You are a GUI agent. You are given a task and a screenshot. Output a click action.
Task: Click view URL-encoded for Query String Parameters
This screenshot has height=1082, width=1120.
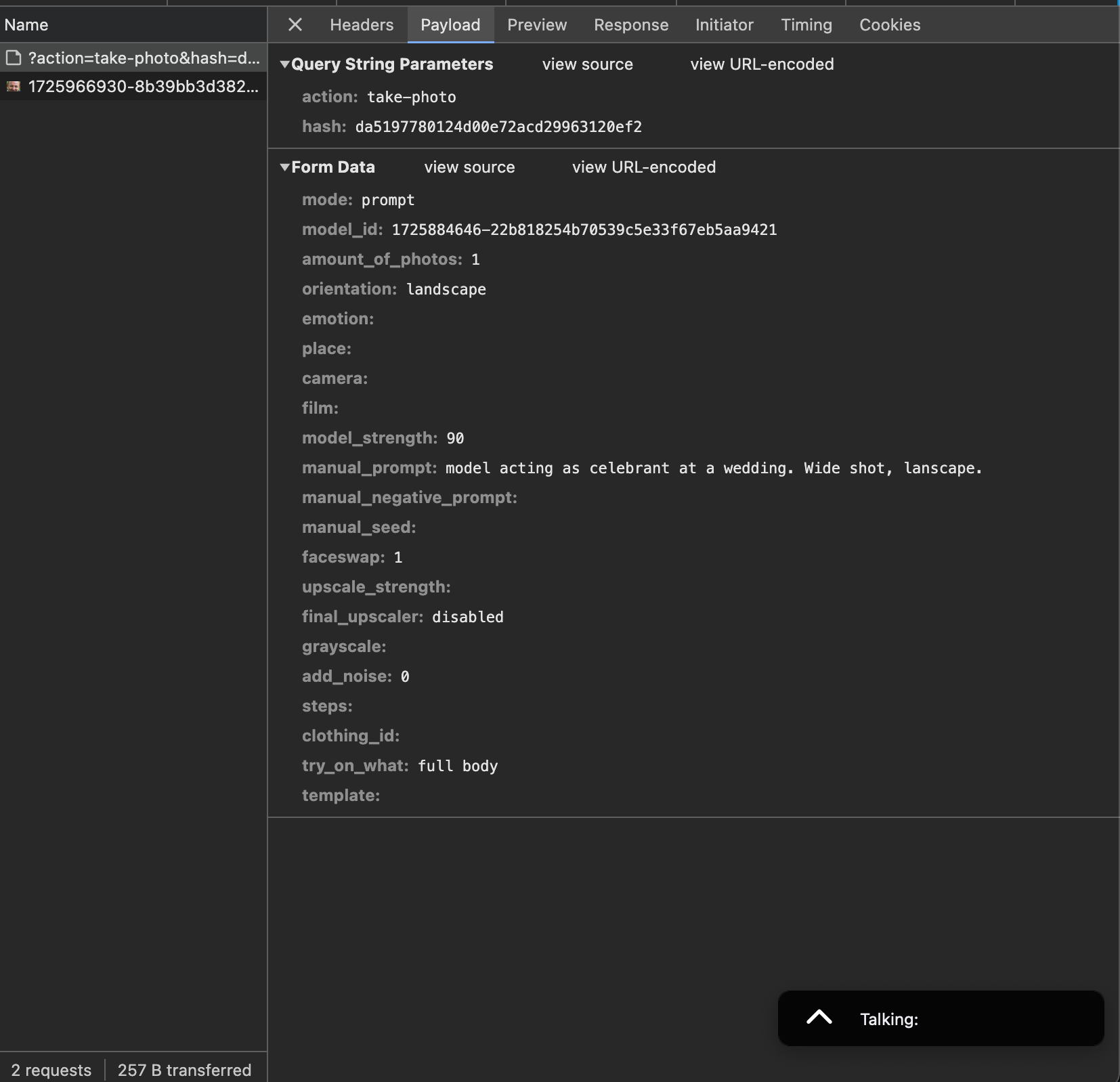(x=762, y=64)
